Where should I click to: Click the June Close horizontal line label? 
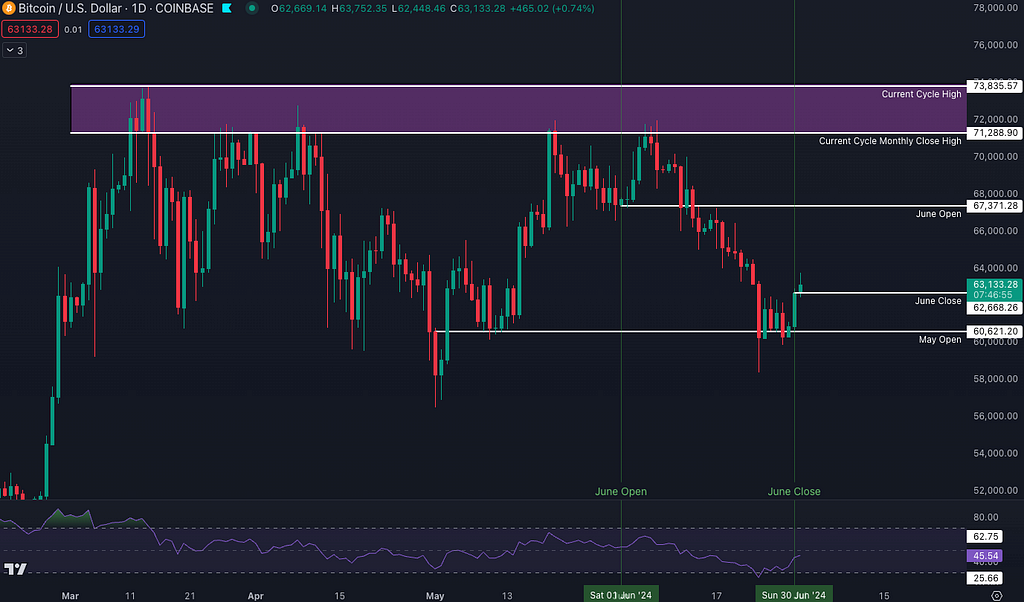(938, 301)
